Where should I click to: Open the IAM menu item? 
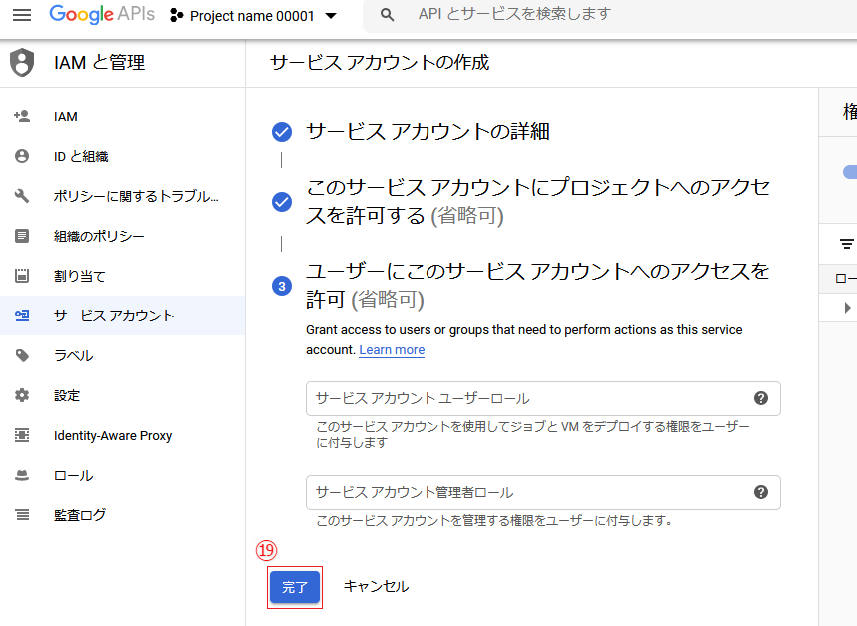(66, 117)
